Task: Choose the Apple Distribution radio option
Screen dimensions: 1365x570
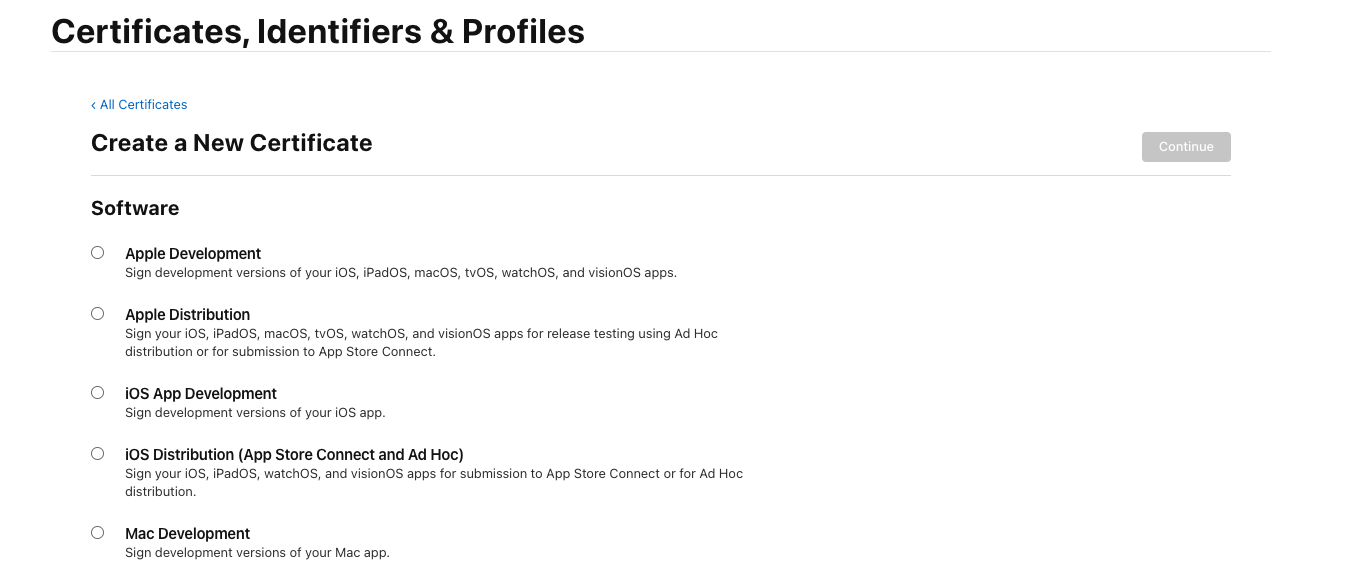Action: point(97,313)
